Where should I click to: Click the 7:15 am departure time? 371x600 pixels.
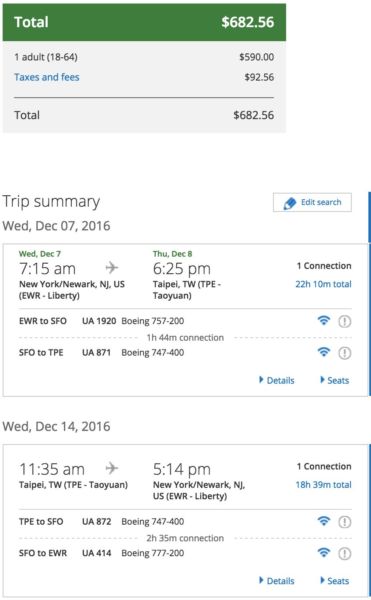point(47,269)
